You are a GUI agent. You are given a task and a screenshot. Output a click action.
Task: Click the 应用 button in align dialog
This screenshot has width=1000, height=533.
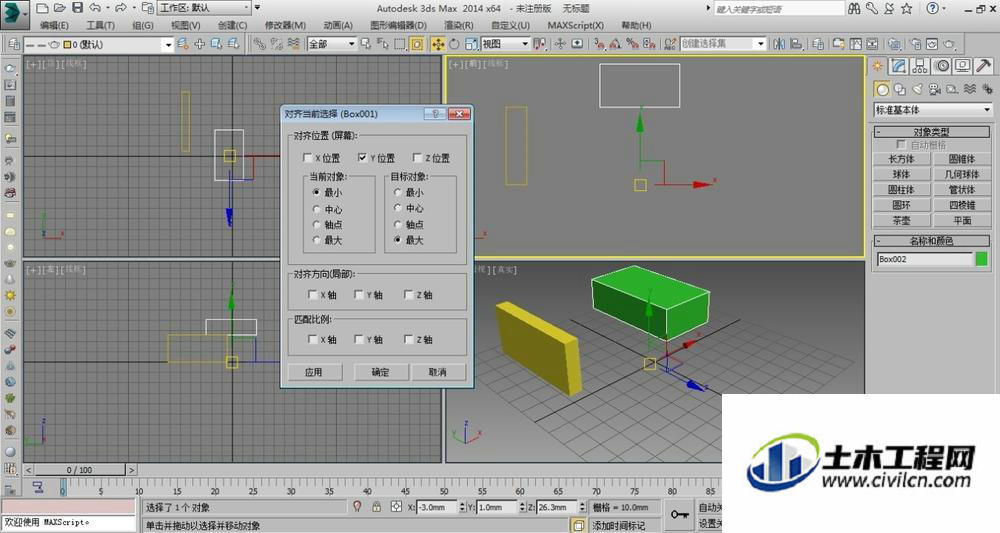(x=314, y=372)
